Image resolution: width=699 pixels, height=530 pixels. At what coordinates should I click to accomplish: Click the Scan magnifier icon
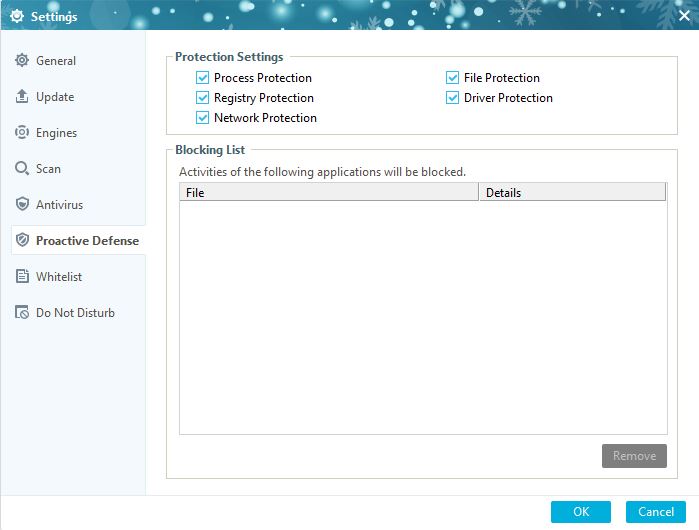(x=22, y=168)
